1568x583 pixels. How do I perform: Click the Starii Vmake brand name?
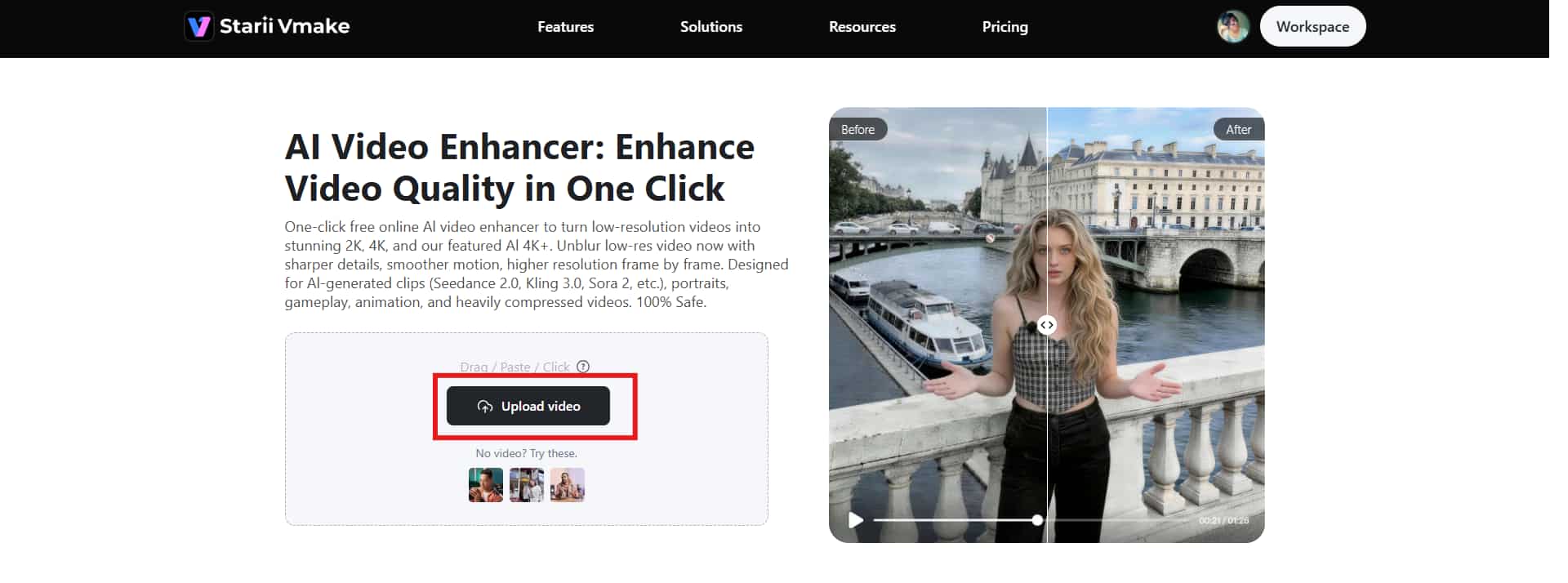(284, 26)
